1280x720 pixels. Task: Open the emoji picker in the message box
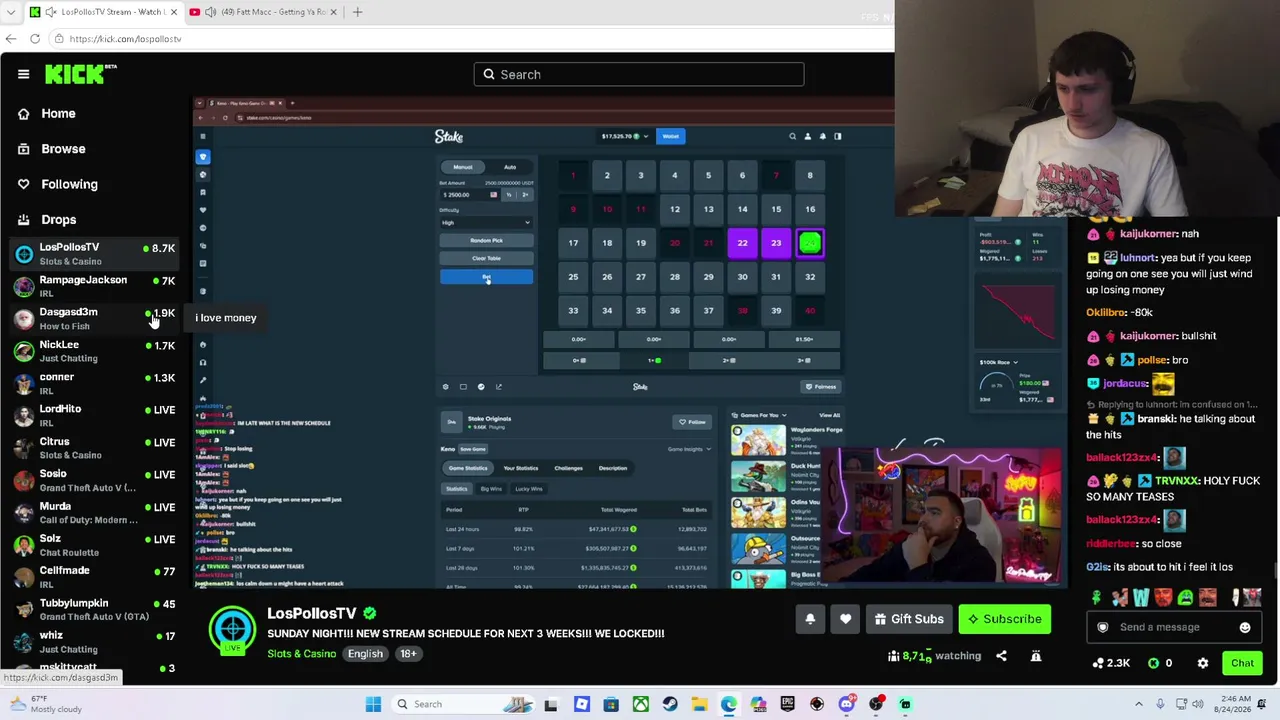coord(1245,627)
